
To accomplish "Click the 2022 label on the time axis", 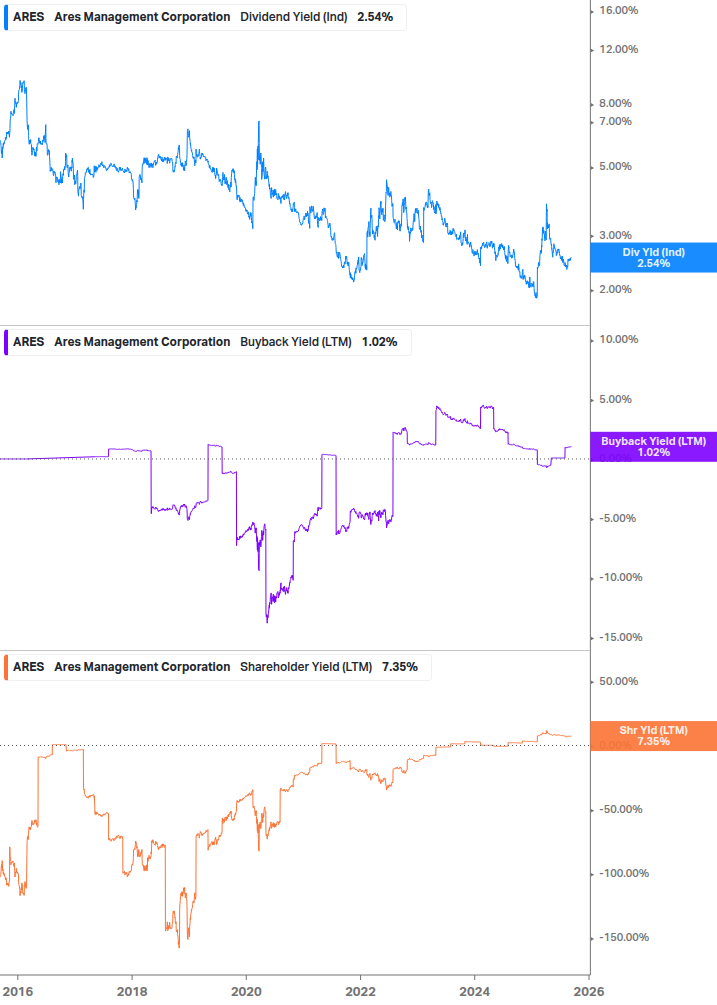I will 360,992.
